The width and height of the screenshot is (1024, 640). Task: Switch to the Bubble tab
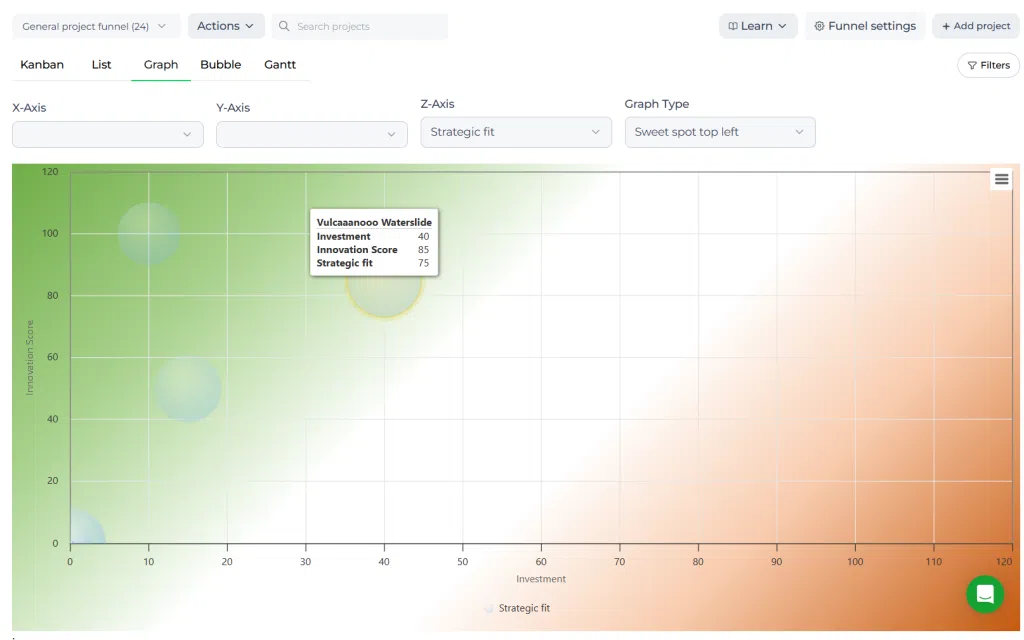click(221, 65)
